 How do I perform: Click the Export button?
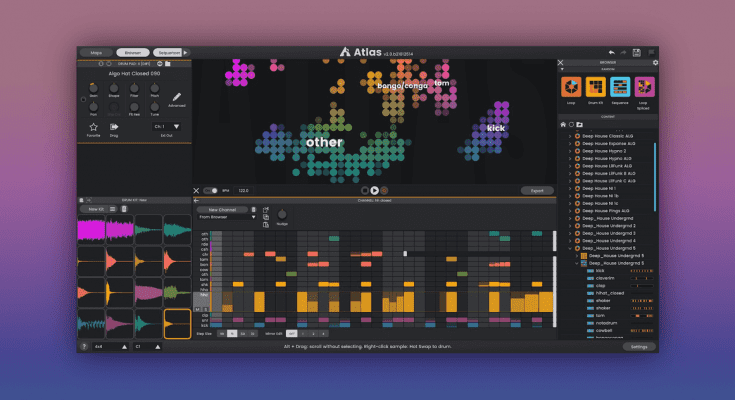tap(536, 190)
